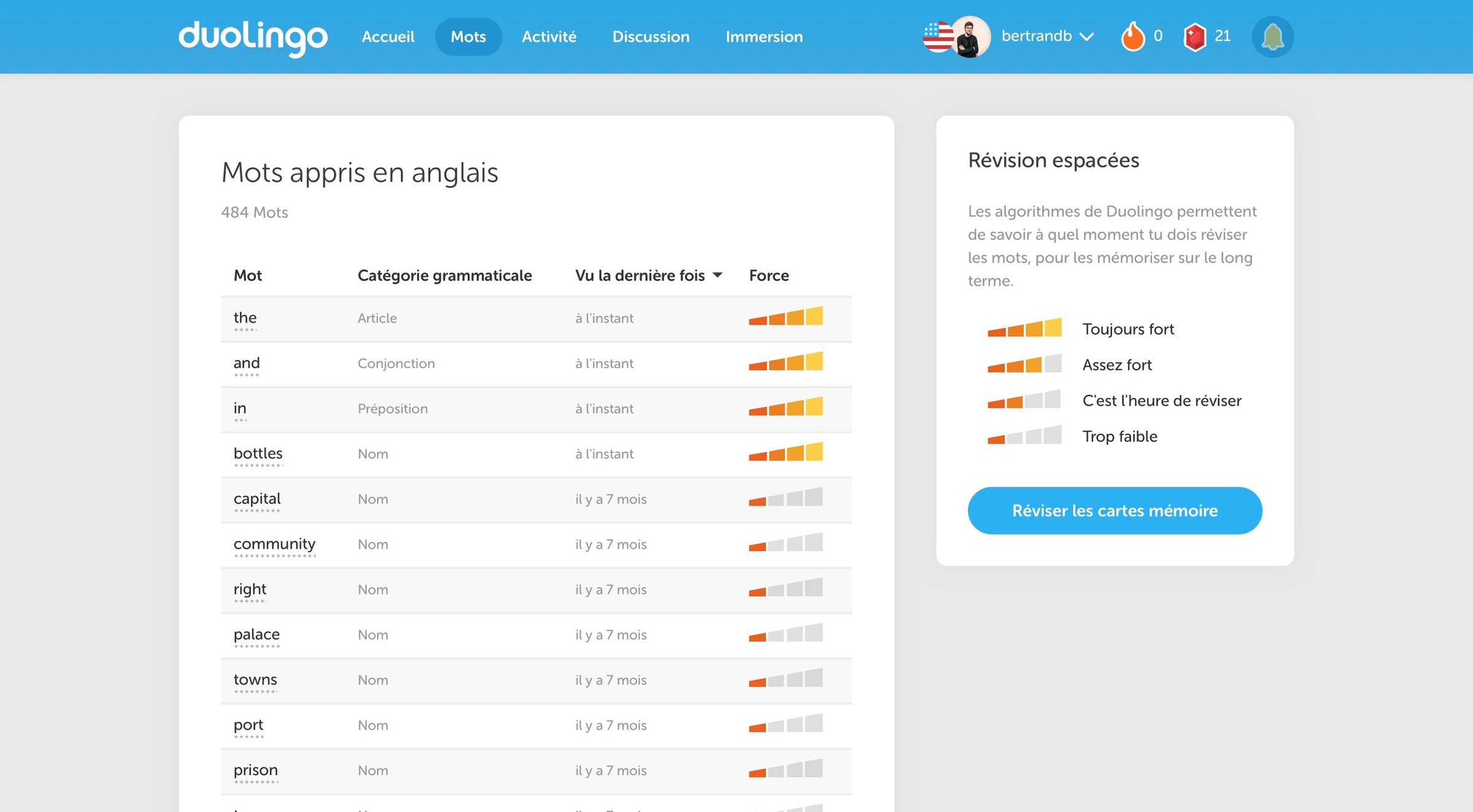Click the strength bars for 'community'
Screen dimensions: 1473x812
click(x=786, y=543)
